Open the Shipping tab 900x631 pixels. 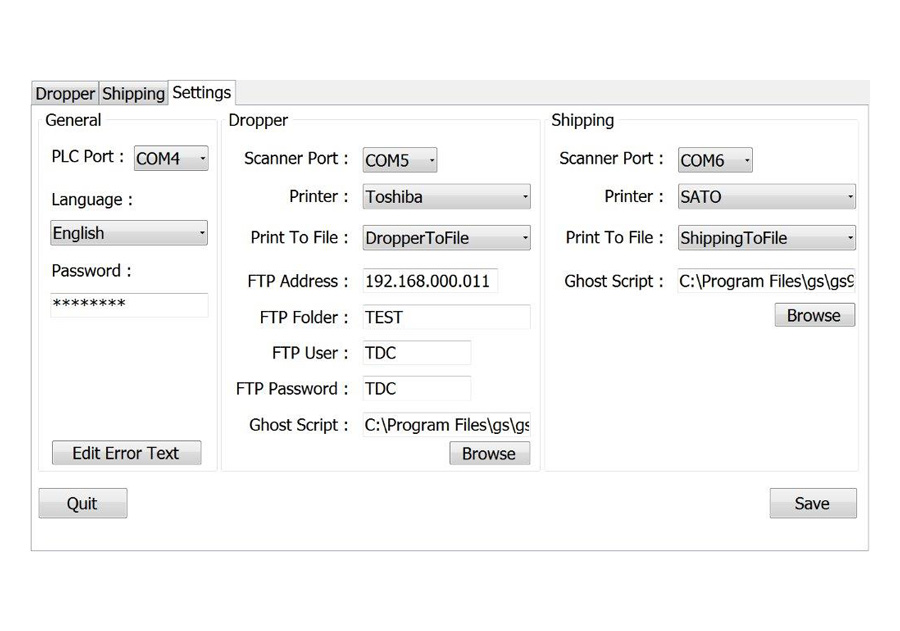[x=133, y=93]
